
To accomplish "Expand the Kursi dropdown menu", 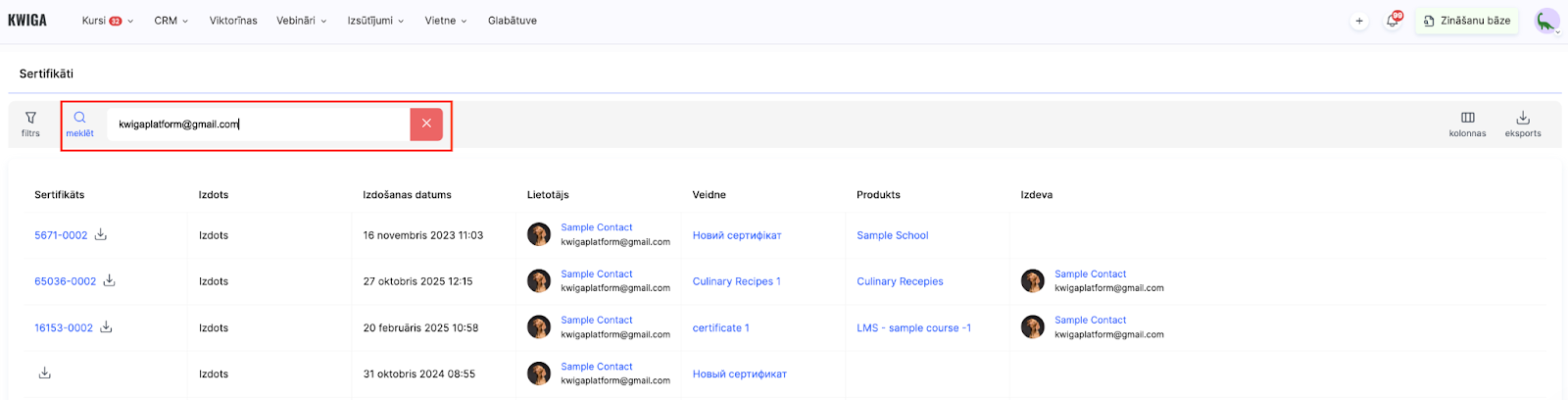I will (x=107, y=21).
